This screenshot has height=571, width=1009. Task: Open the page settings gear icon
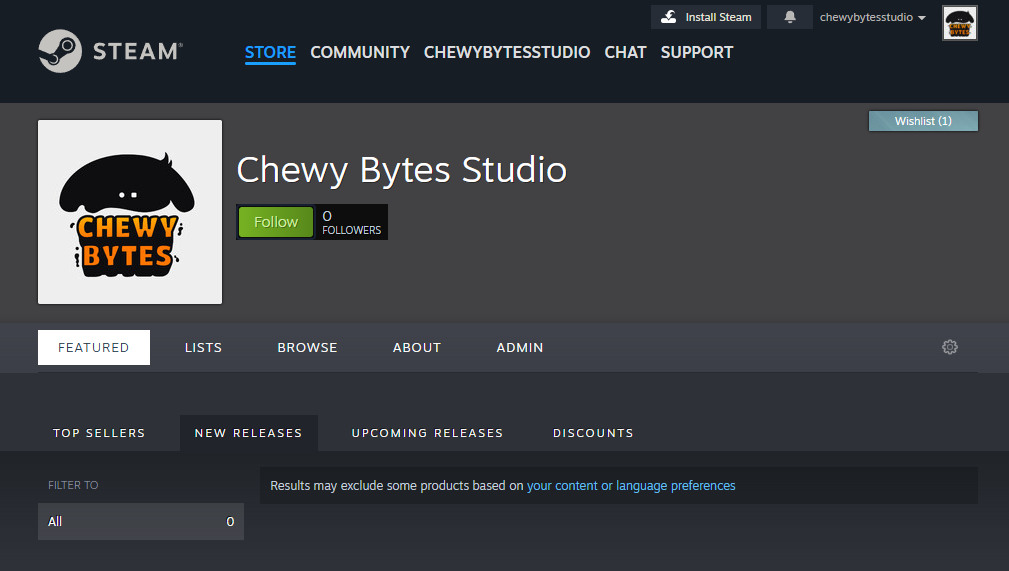950,347
